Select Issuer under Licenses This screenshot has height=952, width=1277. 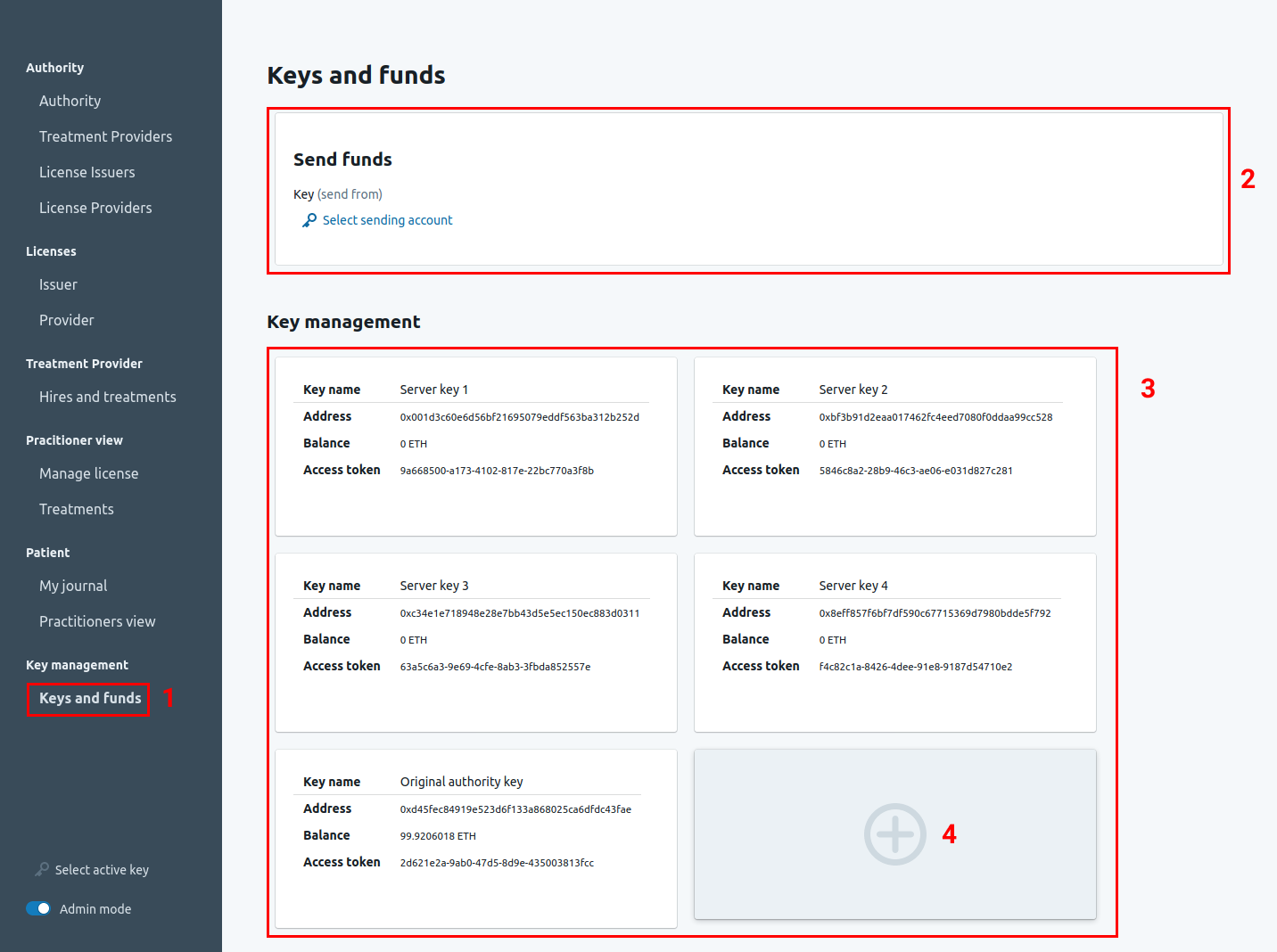point(58,284)
